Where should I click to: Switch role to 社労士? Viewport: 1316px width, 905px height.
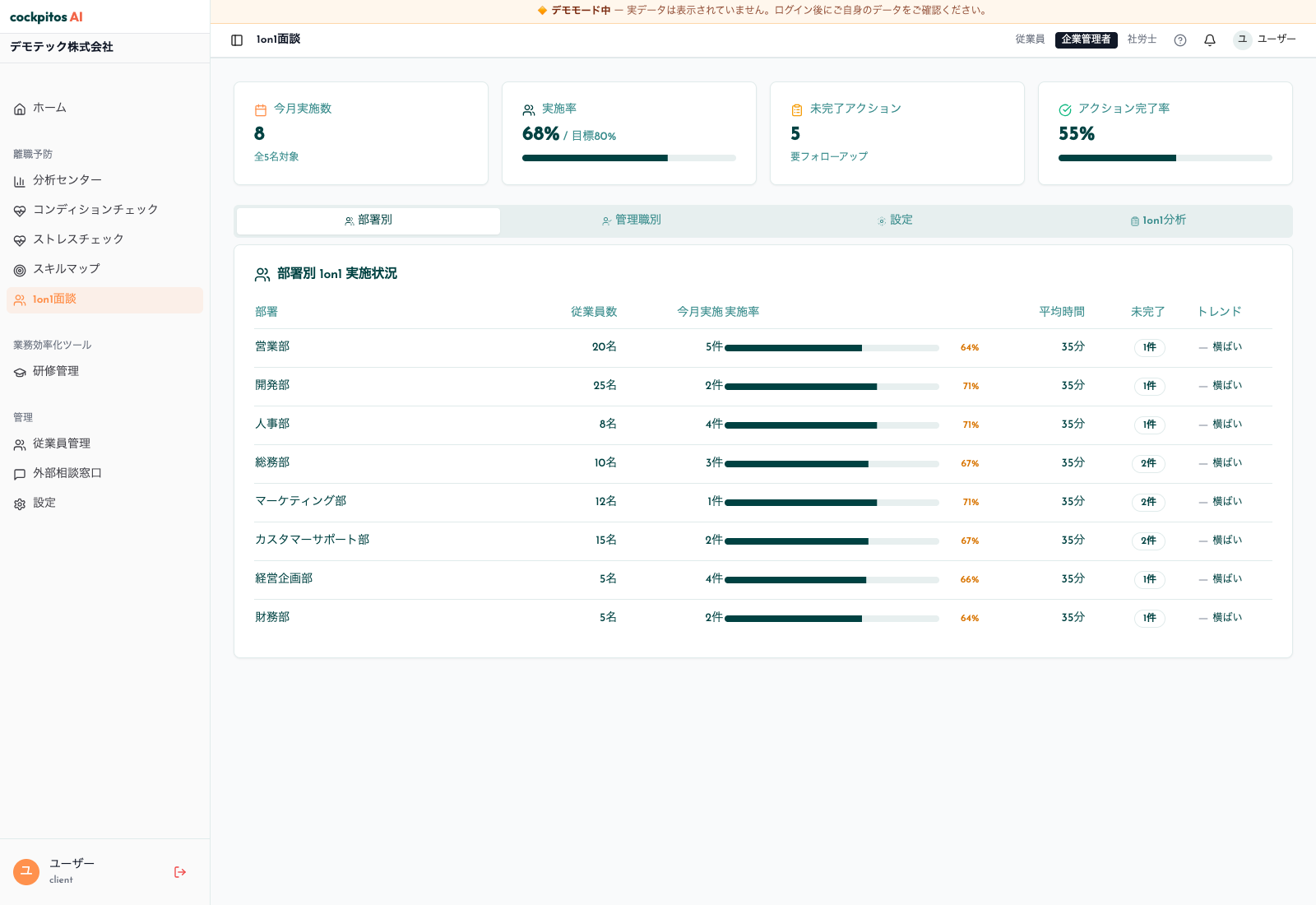coord(1142,39)
